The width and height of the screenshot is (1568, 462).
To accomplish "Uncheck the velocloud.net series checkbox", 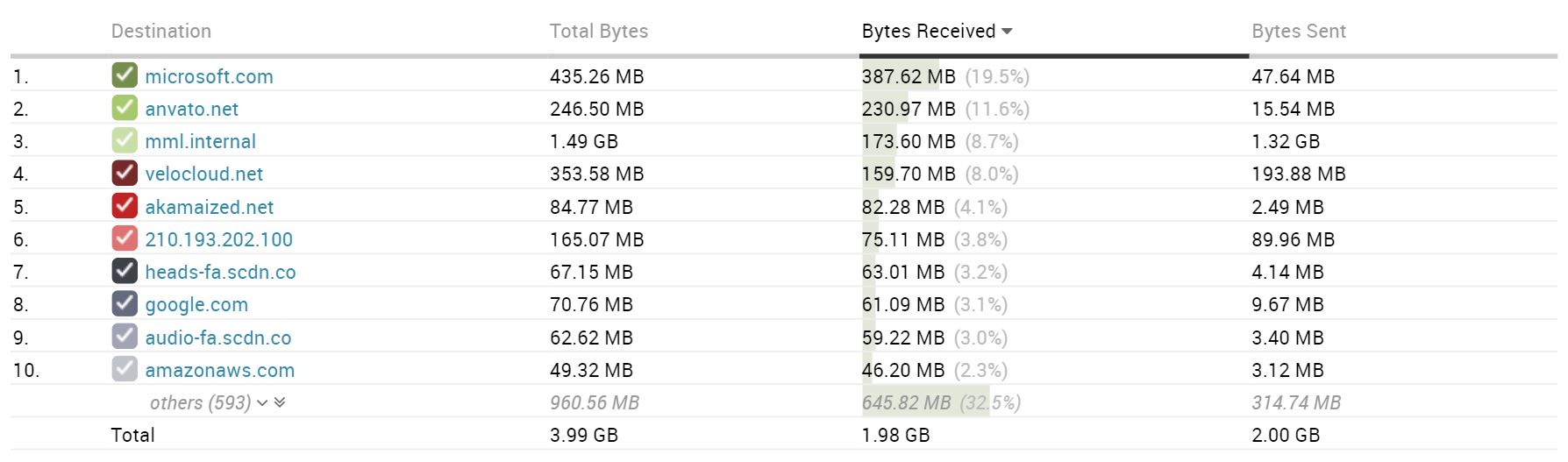I will tap(125, 173).
